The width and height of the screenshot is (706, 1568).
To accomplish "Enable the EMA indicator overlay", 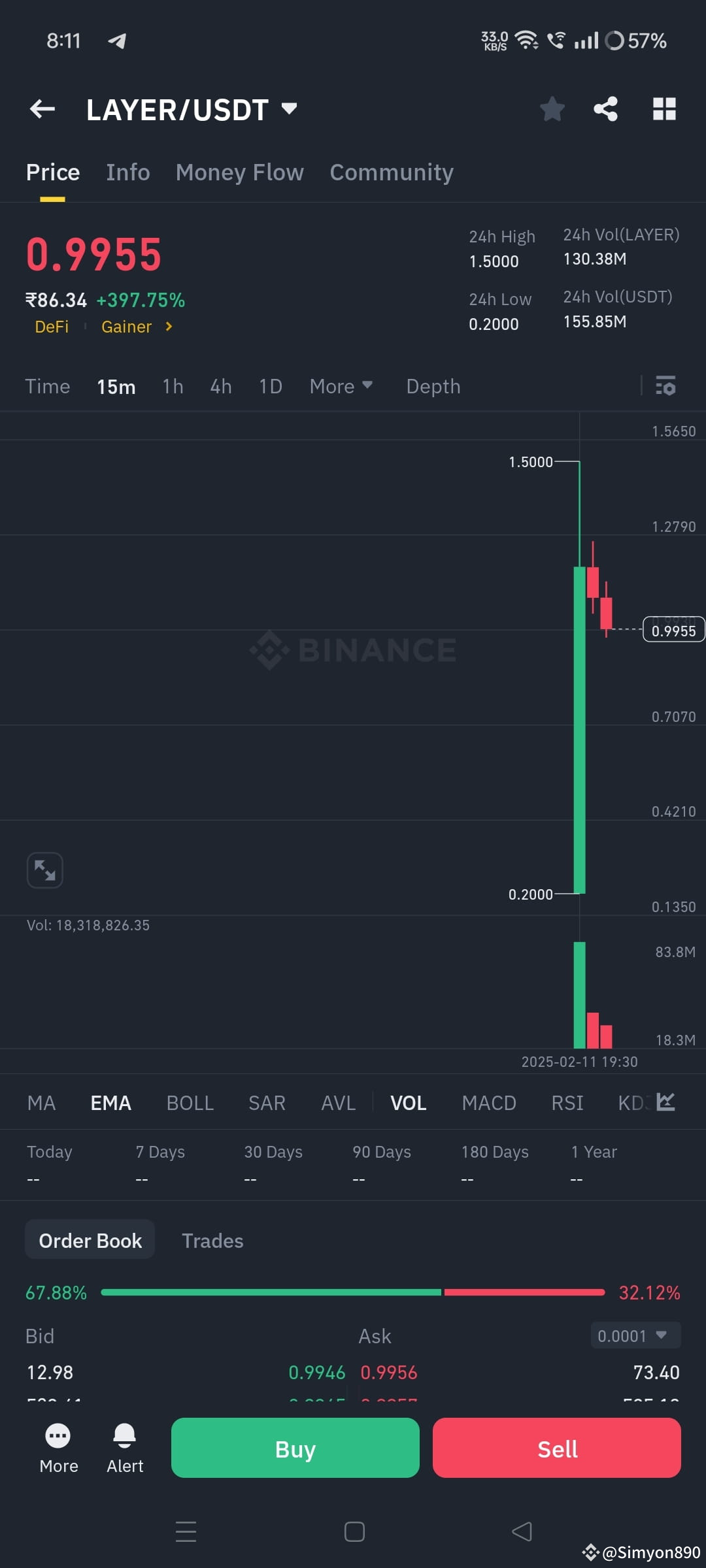I will [x=110, y=1102].
